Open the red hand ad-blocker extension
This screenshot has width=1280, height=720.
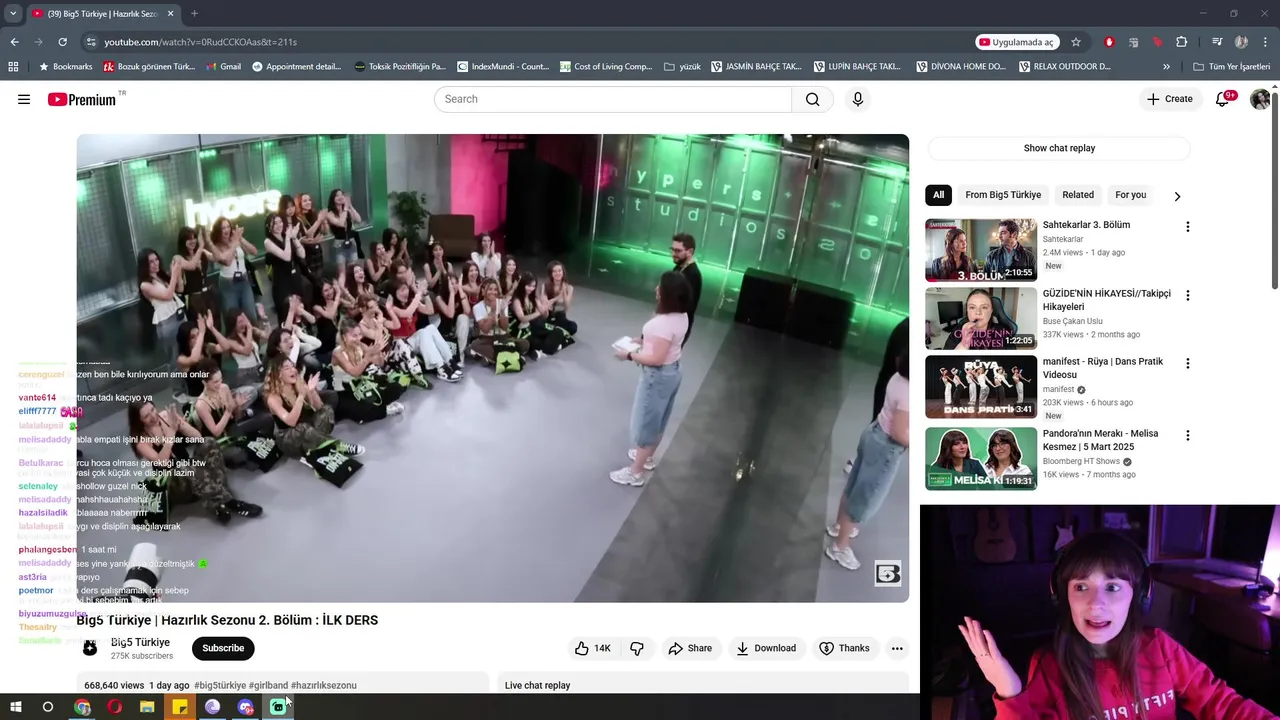tap(1109, 42)
